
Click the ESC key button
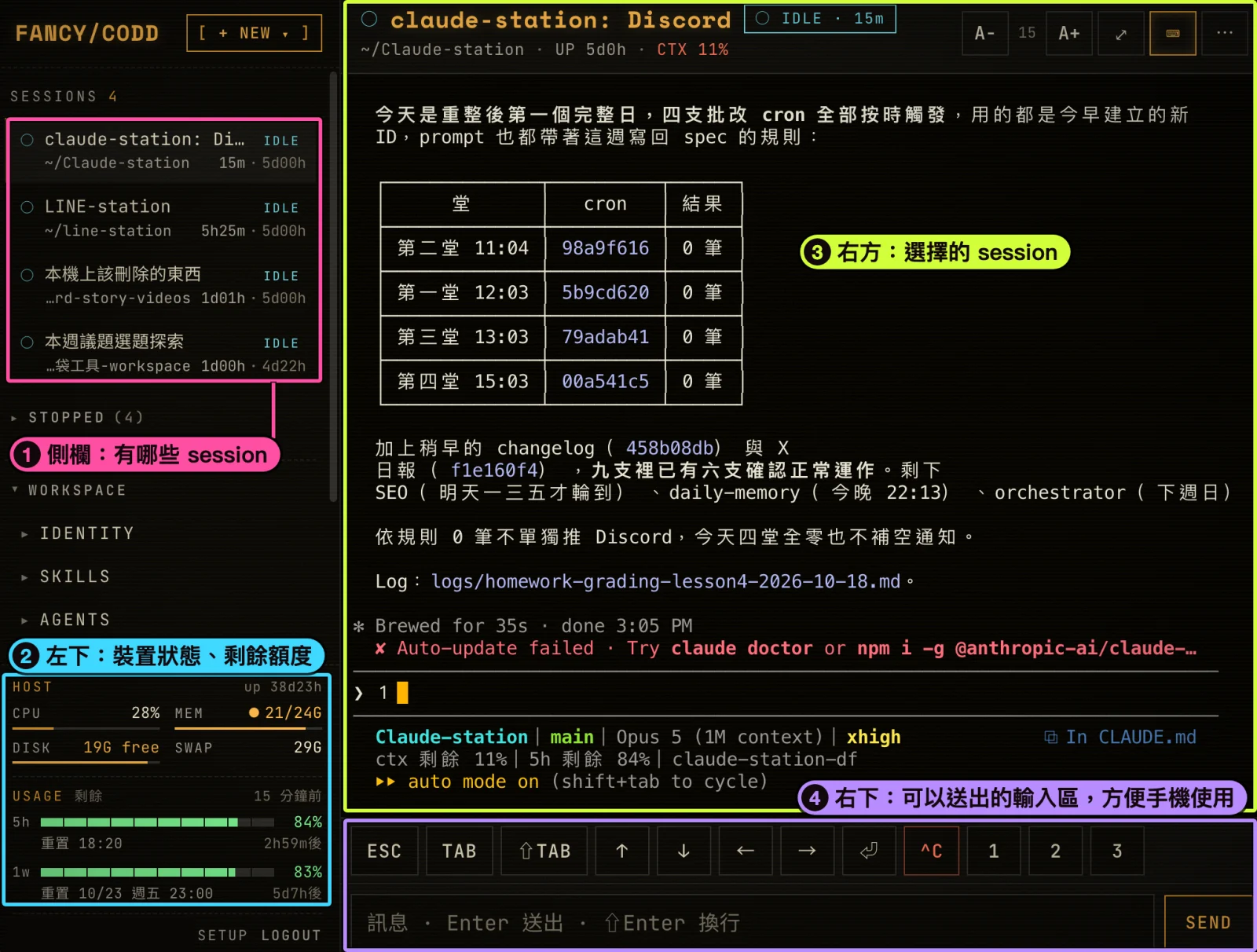pos(384,851)
